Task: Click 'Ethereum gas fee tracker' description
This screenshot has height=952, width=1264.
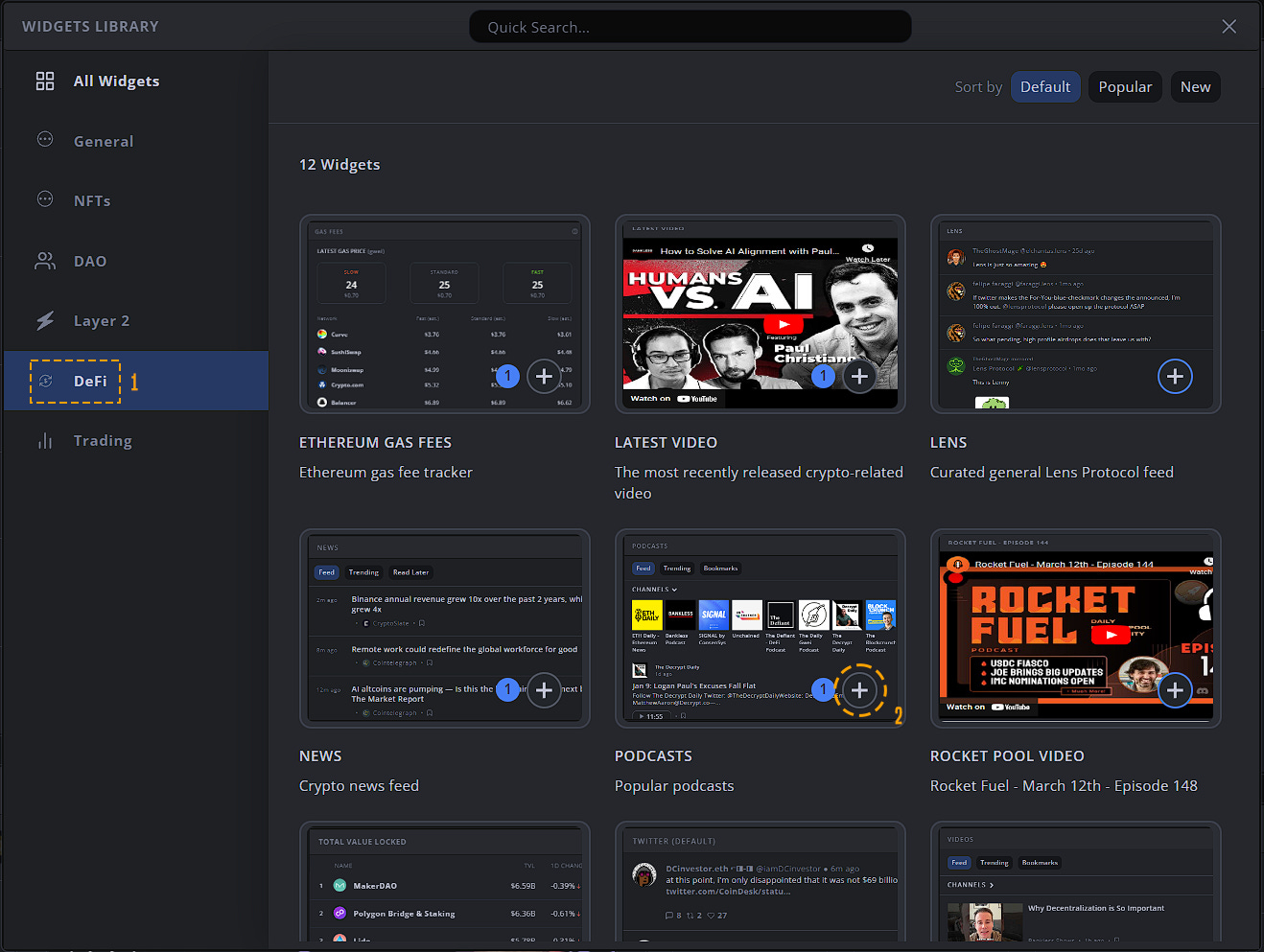Action: click(386, 473)
